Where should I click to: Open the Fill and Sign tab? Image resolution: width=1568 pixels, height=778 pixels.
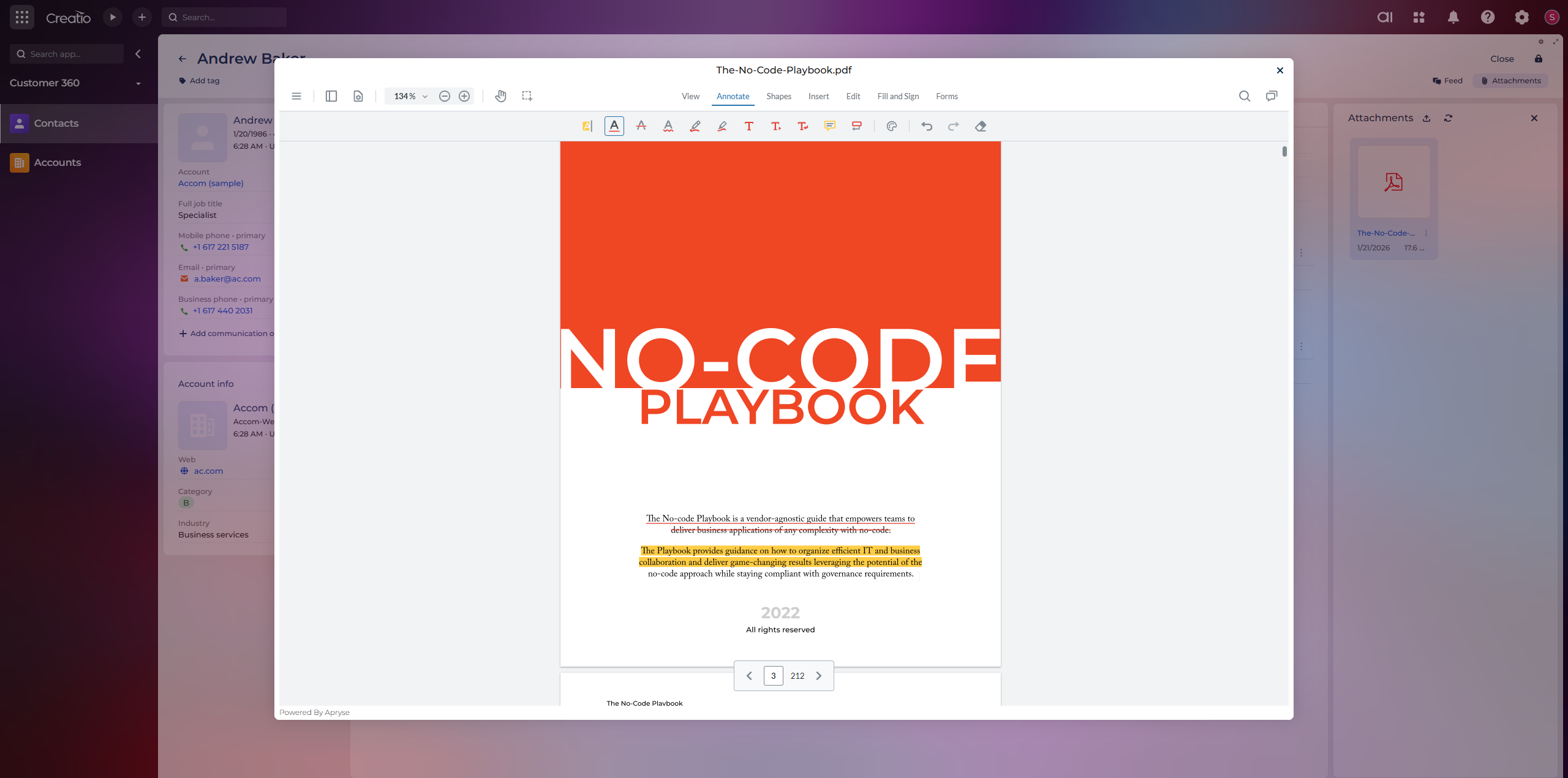coord(898,96)
